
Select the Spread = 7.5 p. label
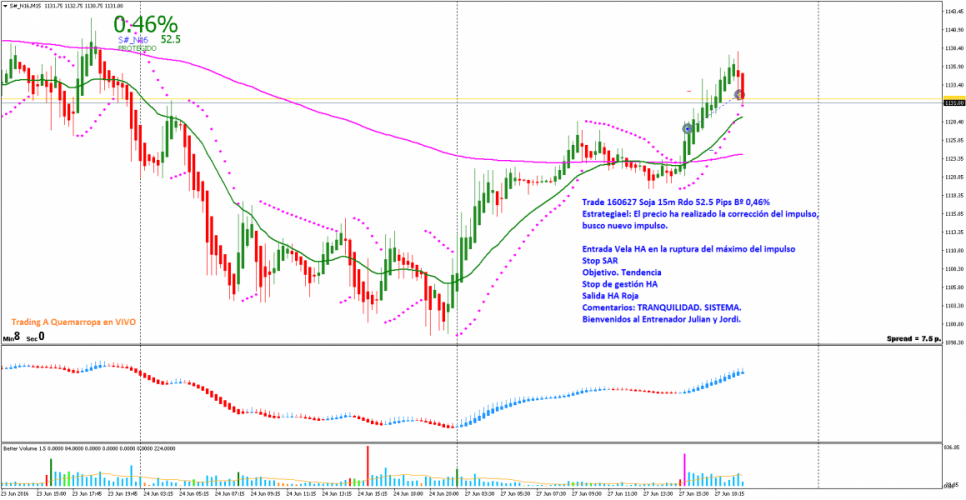913,340
